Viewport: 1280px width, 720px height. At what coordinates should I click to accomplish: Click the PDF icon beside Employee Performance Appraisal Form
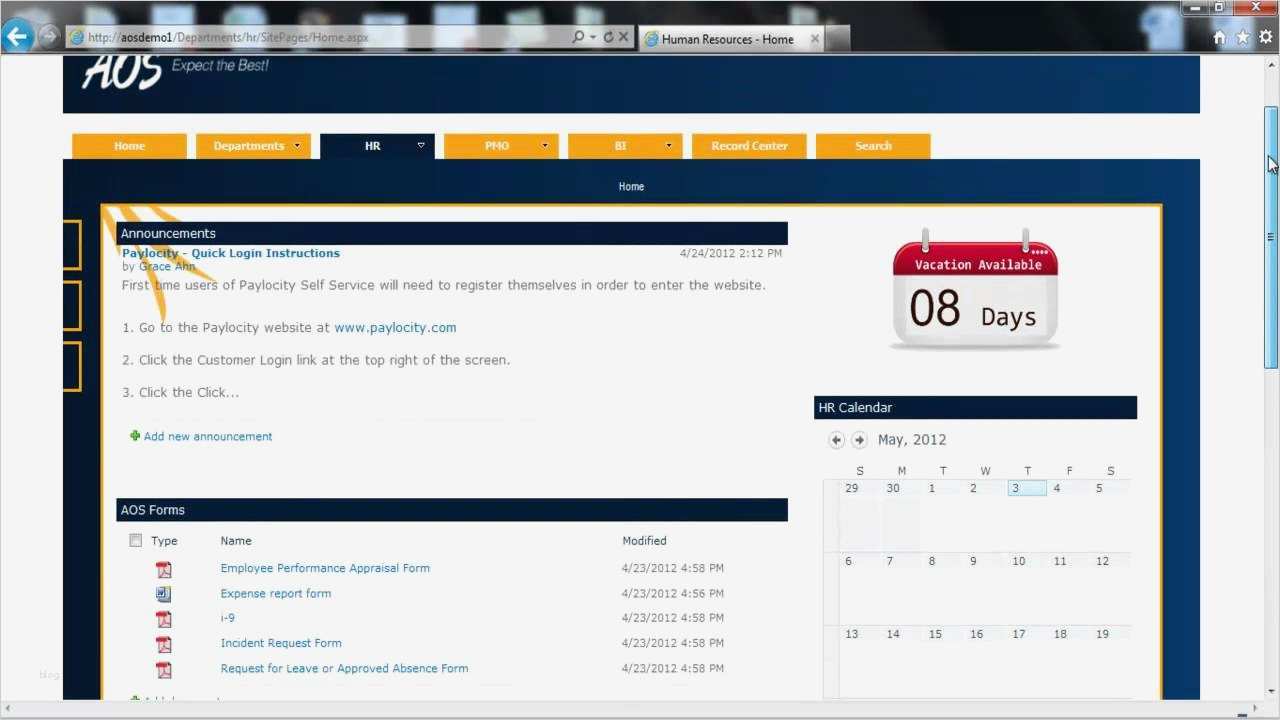tap(163, 568)
